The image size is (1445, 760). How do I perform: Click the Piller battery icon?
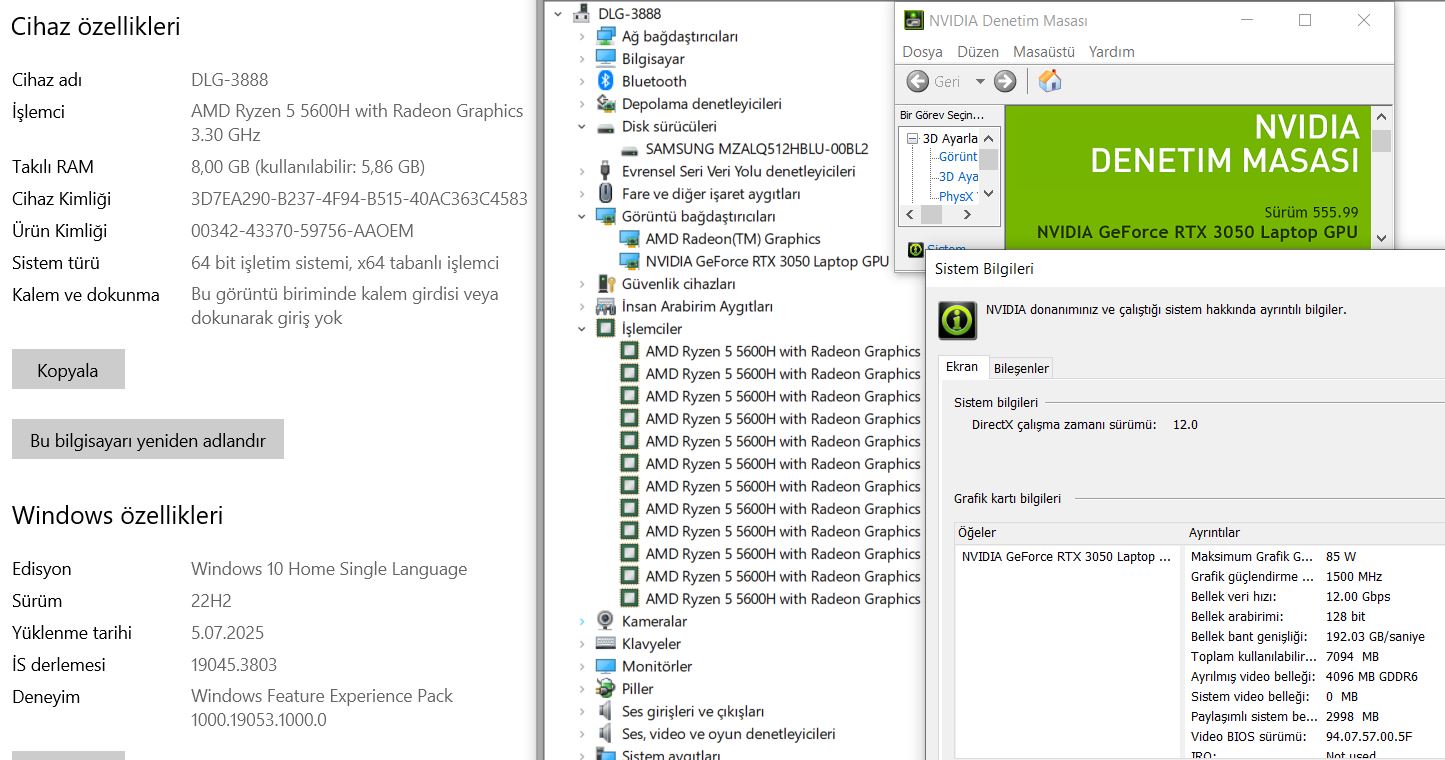click(x=605, y=689)
